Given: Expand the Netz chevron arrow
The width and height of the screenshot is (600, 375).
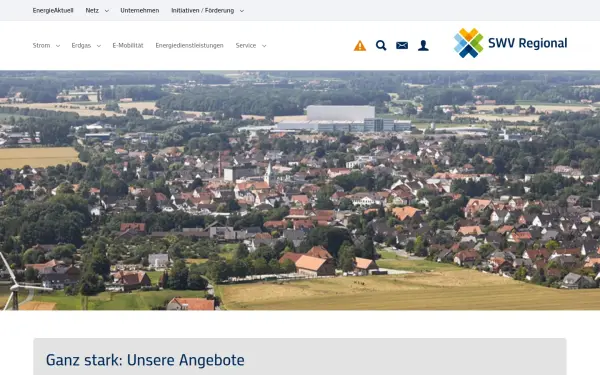Looking at the screenshot, I should (x=107, y=11).
